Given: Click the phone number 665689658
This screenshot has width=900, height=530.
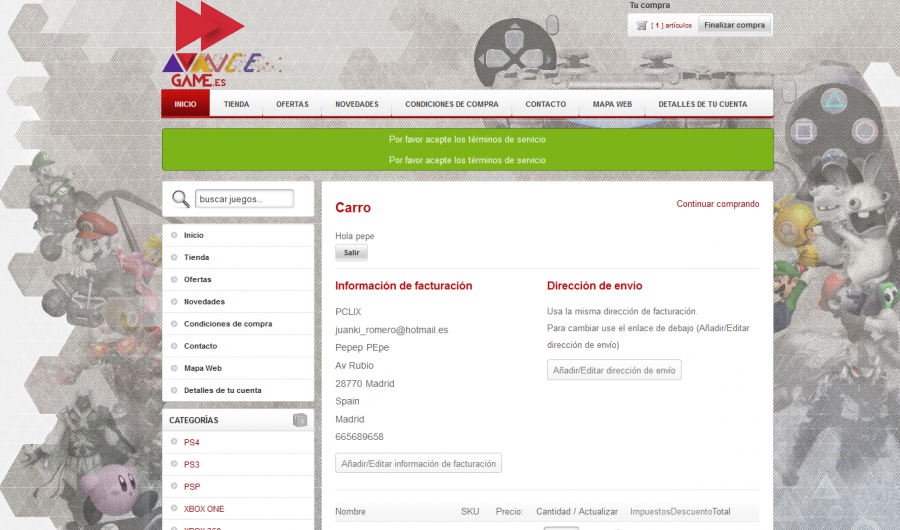Looking at the screenshot, I should [359, 436].
